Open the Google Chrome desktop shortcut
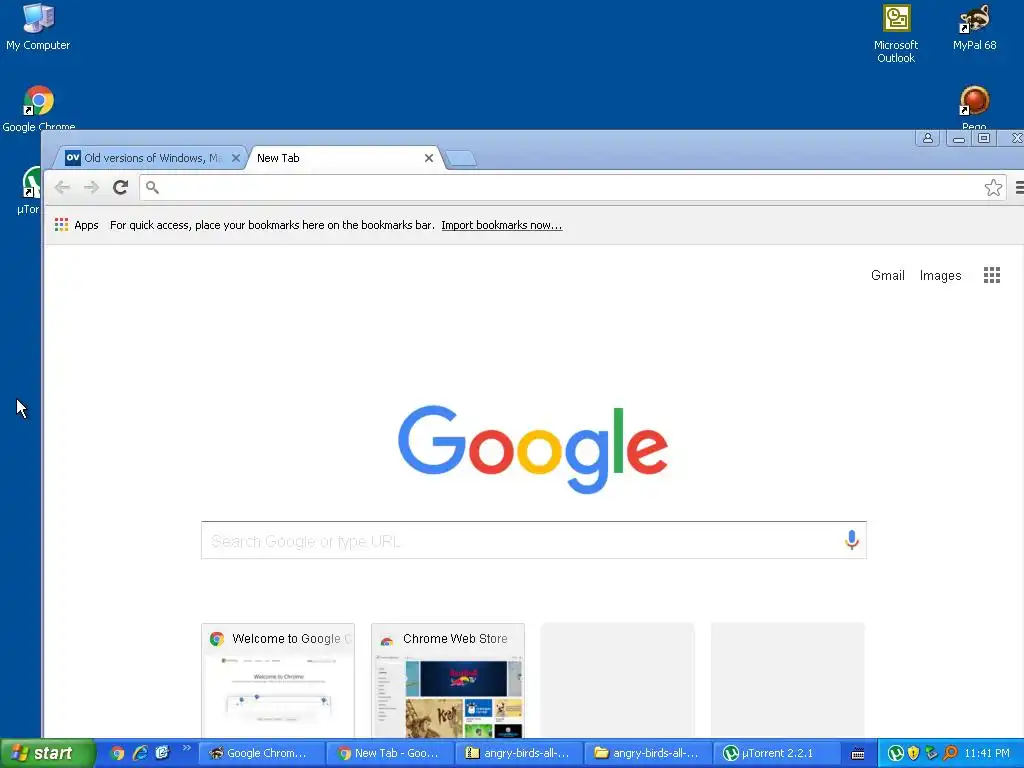The image size is (1024, 768). (x=39, y=108)
